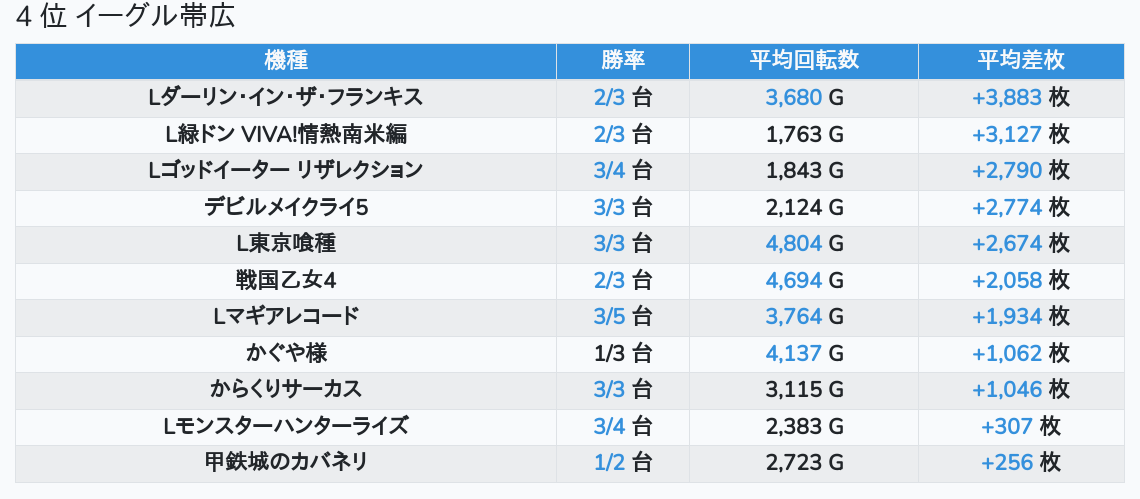Screen dimensions: 1140x499
Task: Select the Lダーリン･イン･ザ･フランキス row name
Action: (x=286, y=97)
